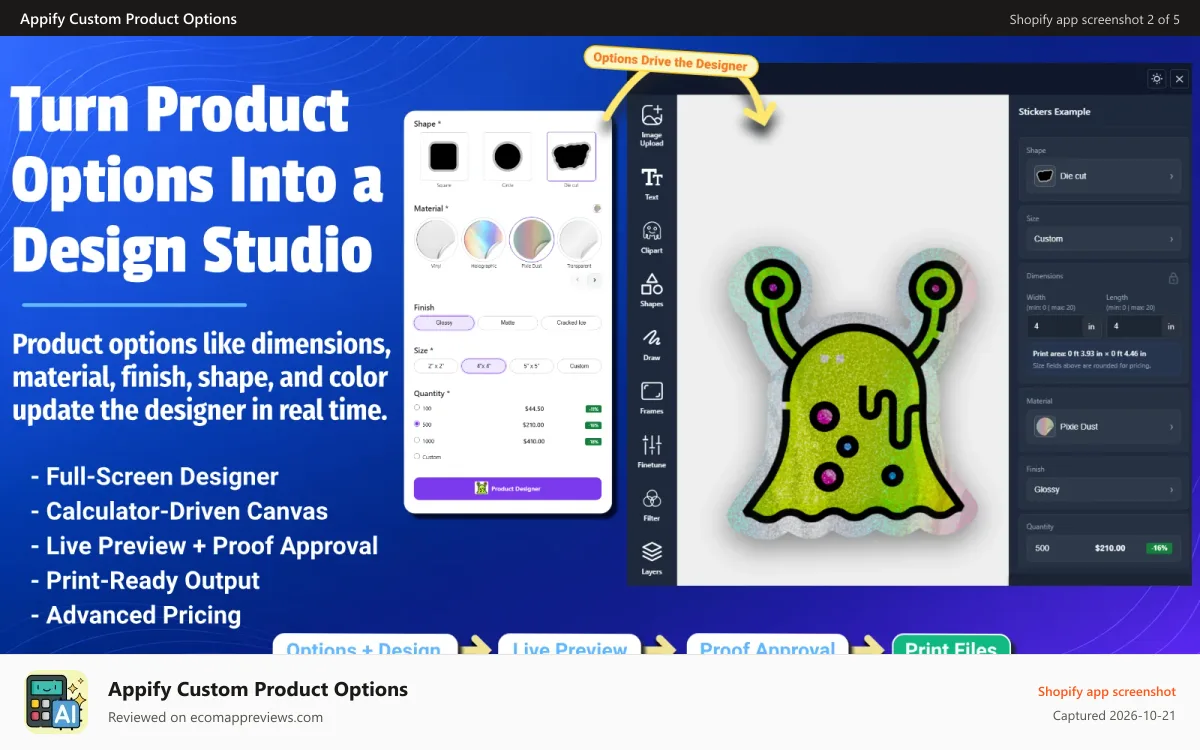Select the Transparent material swatch
This screenshot has height=750, width=1200.
click(x=579, y=240)
